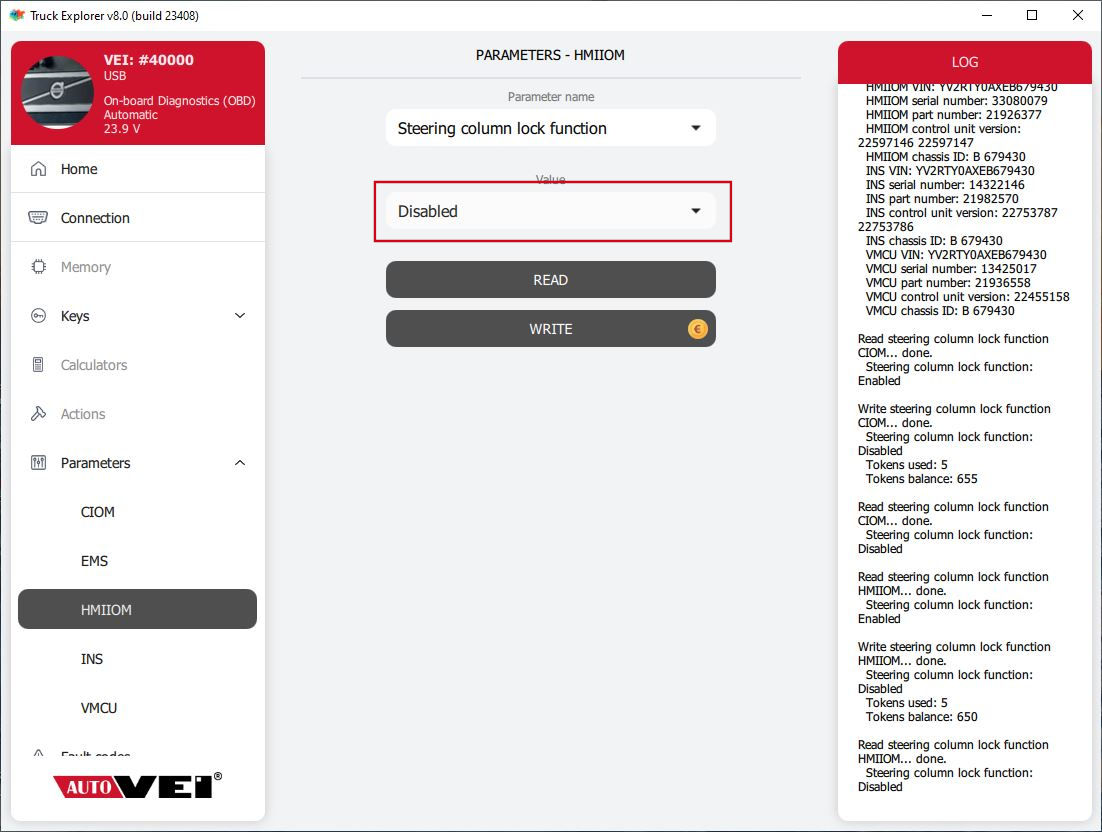Click log line INS serial number: 14322146

point(945,185)
